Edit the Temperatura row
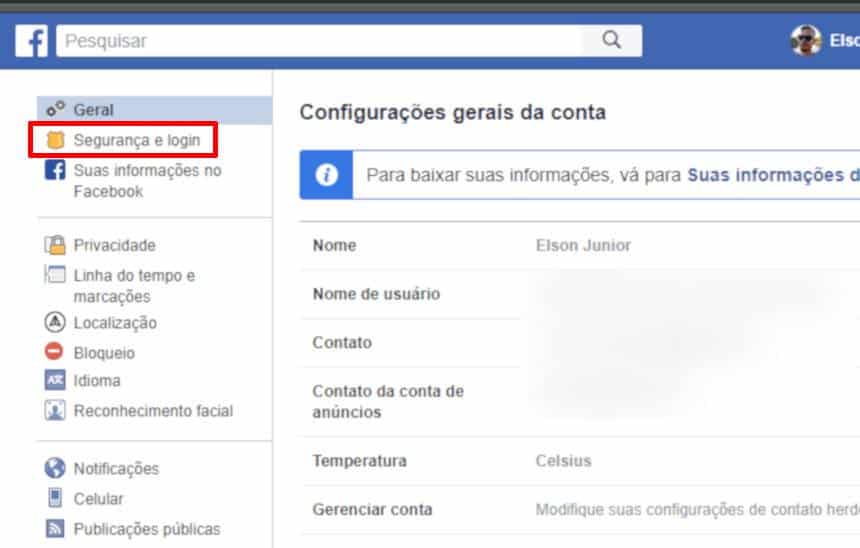Screen dimensions: 860x548 [580, 461]
